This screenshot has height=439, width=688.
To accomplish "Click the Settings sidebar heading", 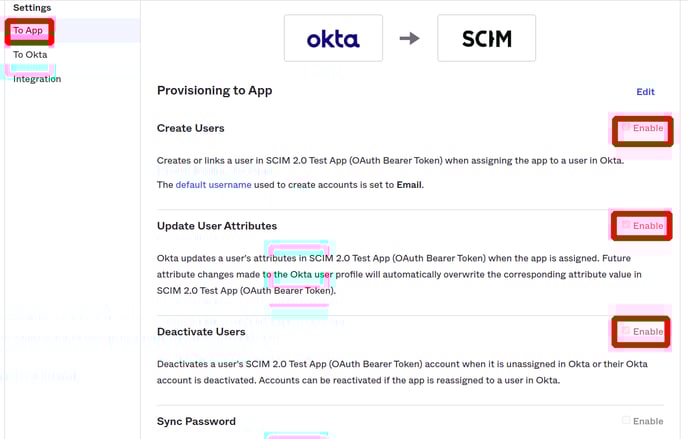I will click(32, 7).
